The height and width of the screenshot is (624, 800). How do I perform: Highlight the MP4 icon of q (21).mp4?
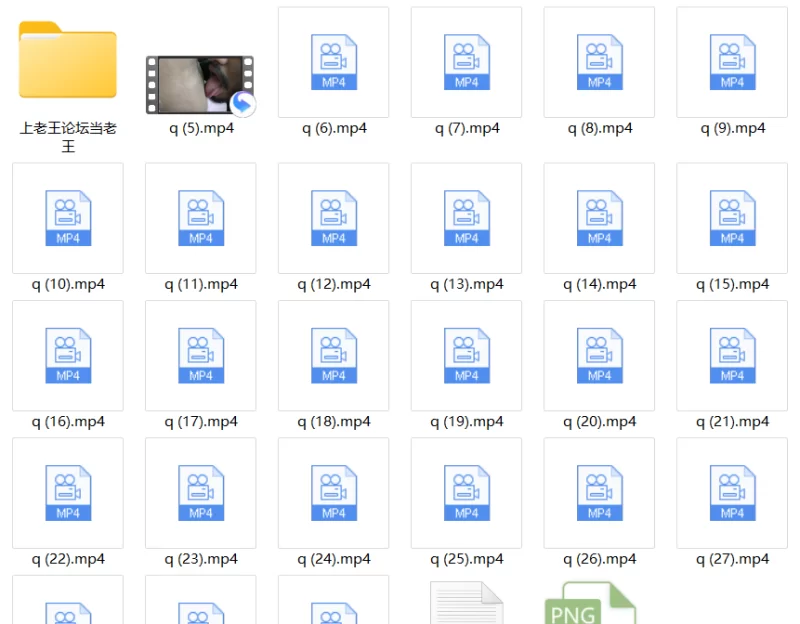(x=732, y=355)
